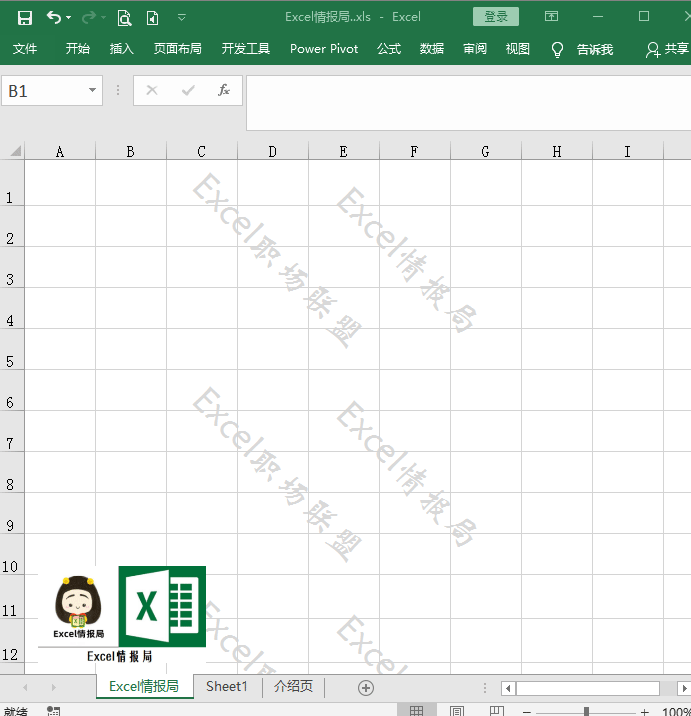Viewport: 691px width, 716px height.
Task: Click the zoom in plus button
Action: (x=644, y=712)
